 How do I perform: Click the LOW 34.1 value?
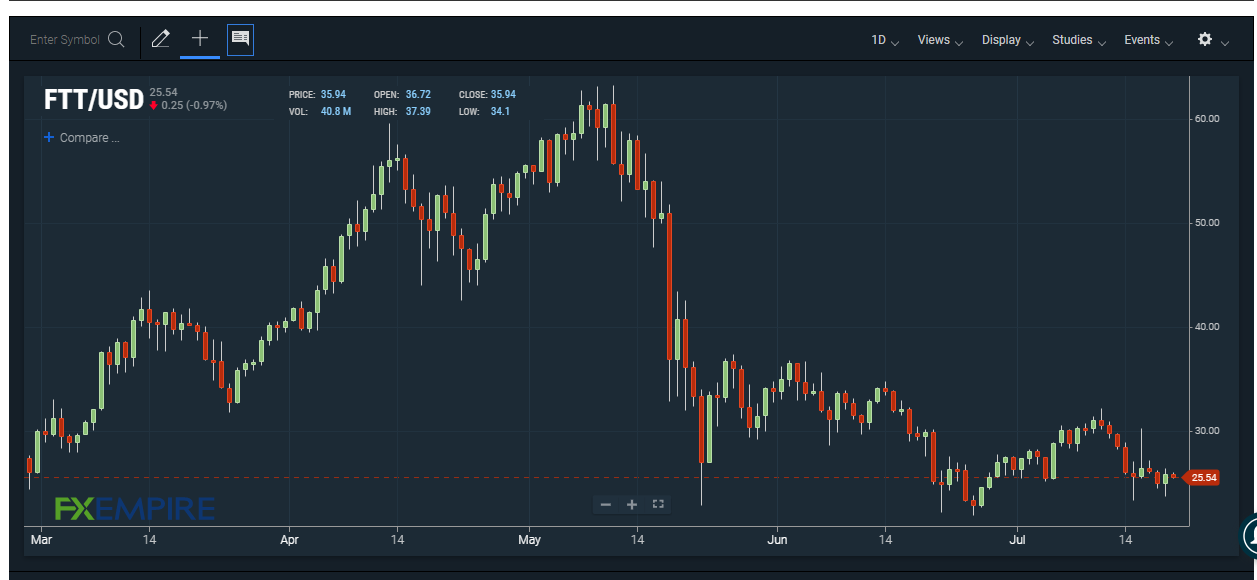coord(500,111)
